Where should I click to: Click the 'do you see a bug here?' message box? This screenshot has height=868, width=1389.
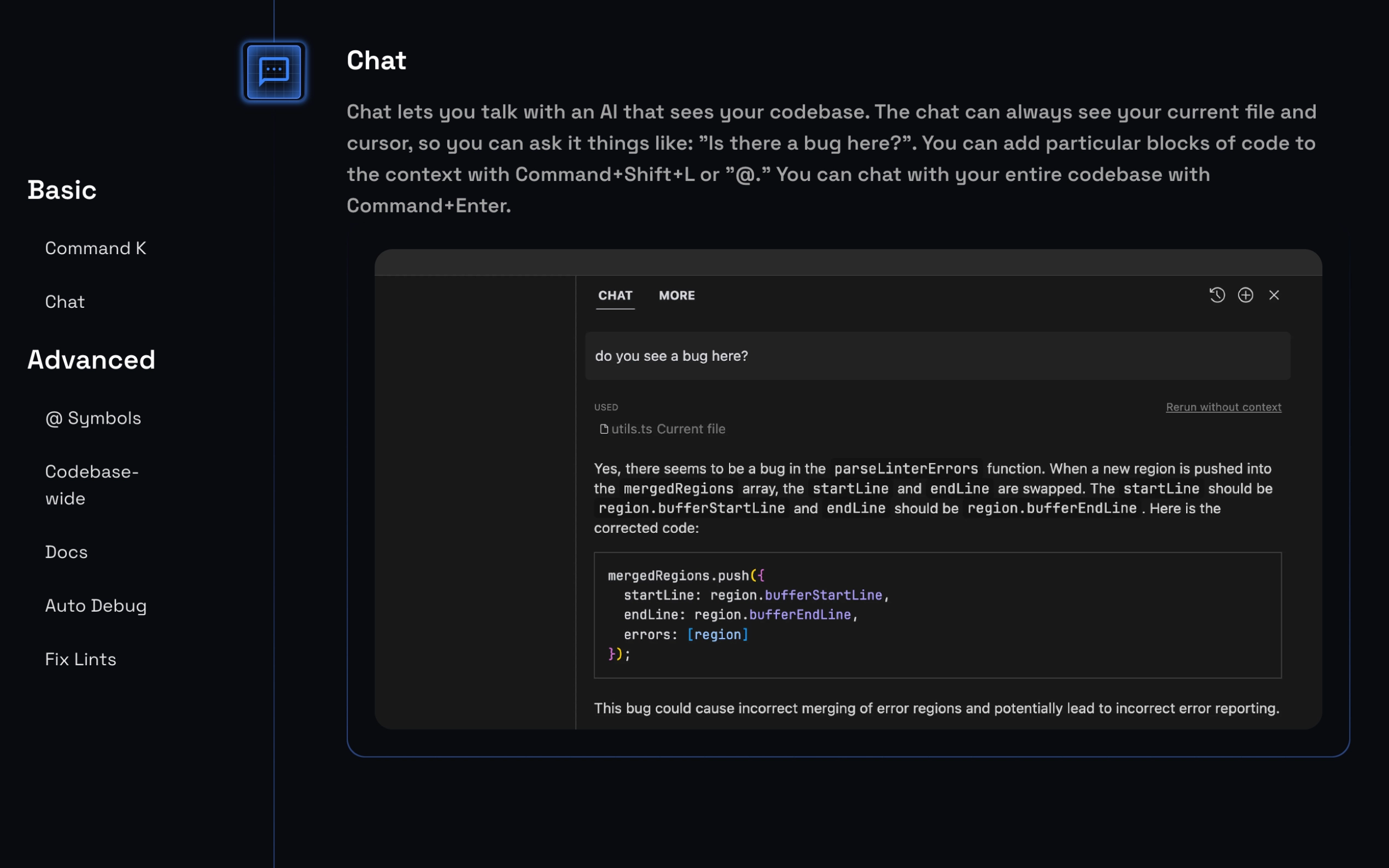(x=937, y=356)
